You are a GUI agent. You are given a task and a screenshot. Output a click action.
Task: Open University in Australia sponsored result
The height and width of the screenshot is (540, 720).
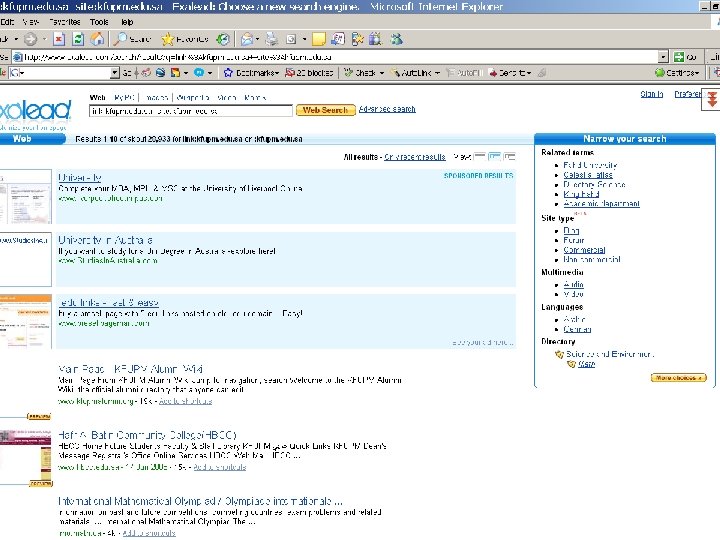(x=105, y=240)
